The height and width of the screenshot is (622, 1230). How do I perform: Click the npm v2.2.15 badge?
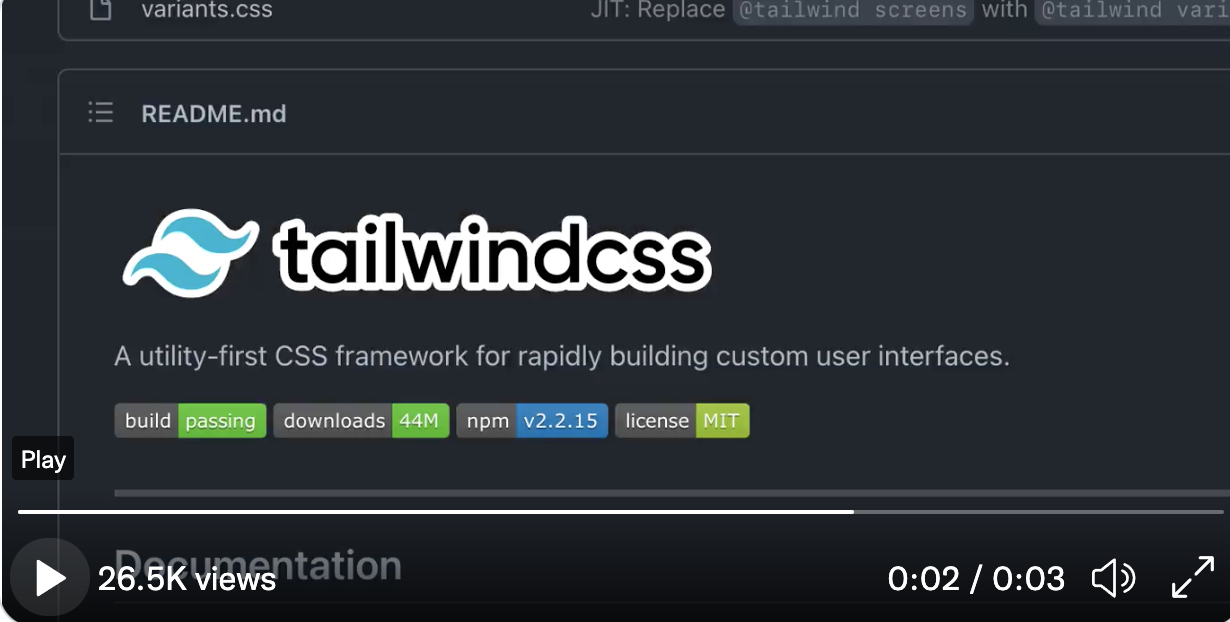tap(532, 420)
